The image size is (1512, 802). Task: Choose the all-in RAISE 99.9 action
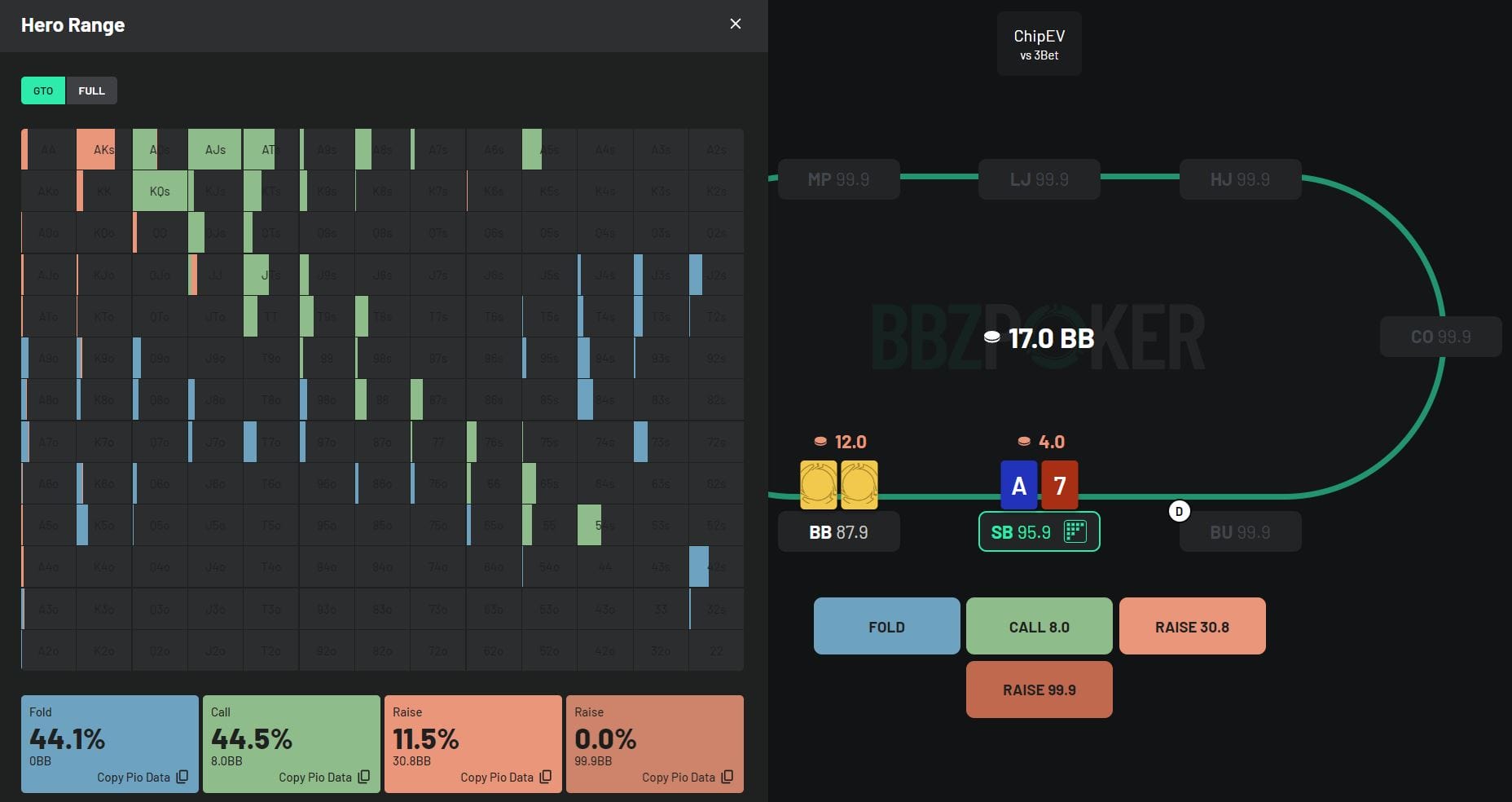pos(1039,690)
